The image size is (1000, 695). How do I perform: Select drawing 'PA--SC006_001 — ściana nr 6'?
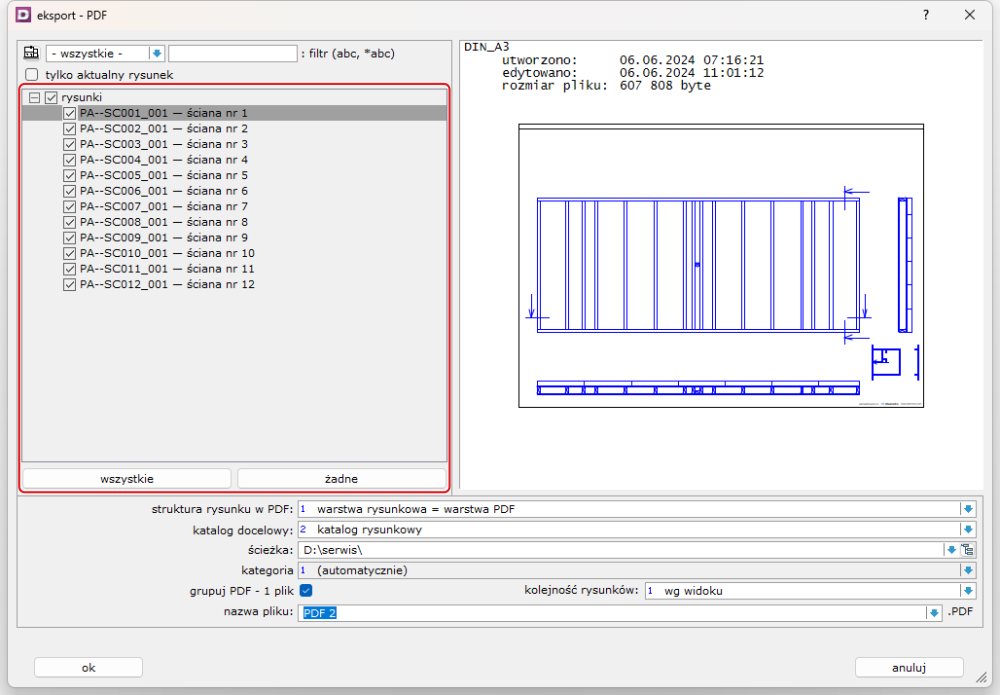tap(164, 191)
